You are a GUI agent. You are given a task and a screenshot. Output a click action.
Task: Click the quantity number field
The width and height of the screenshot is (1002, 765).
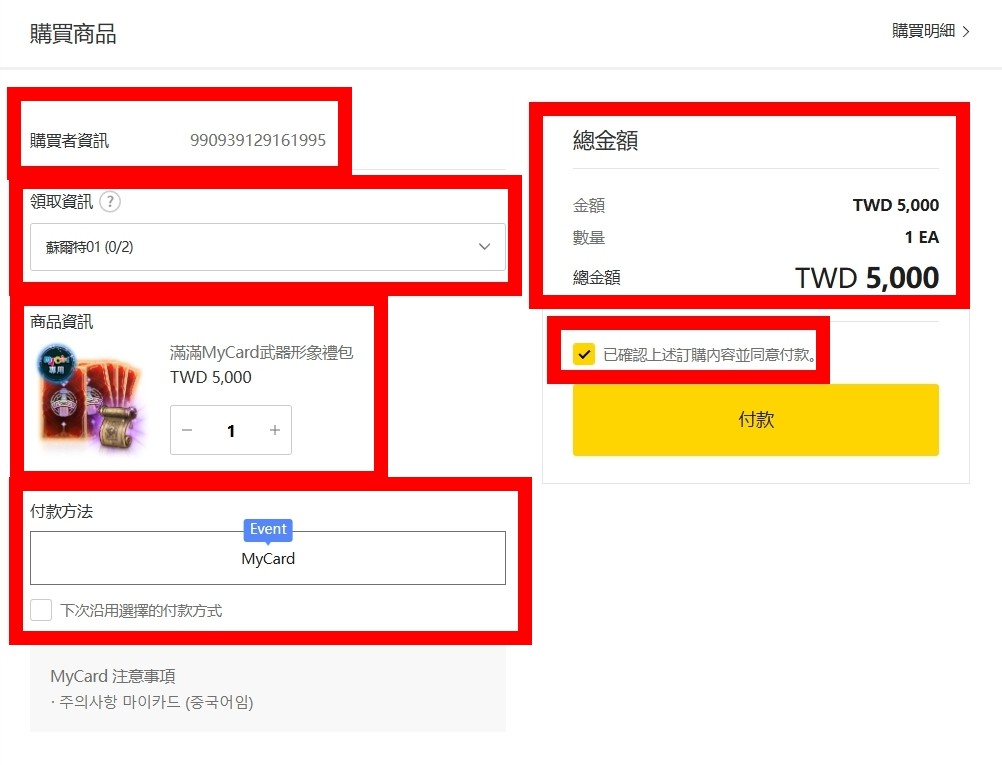231,431
